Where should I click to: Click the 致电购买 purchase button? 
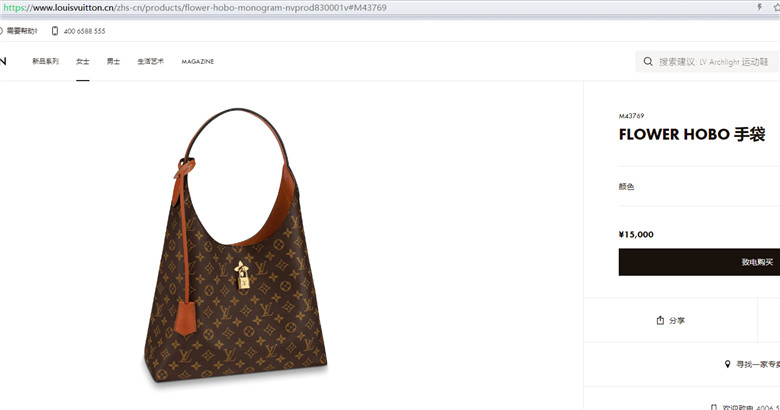(699, 262)
